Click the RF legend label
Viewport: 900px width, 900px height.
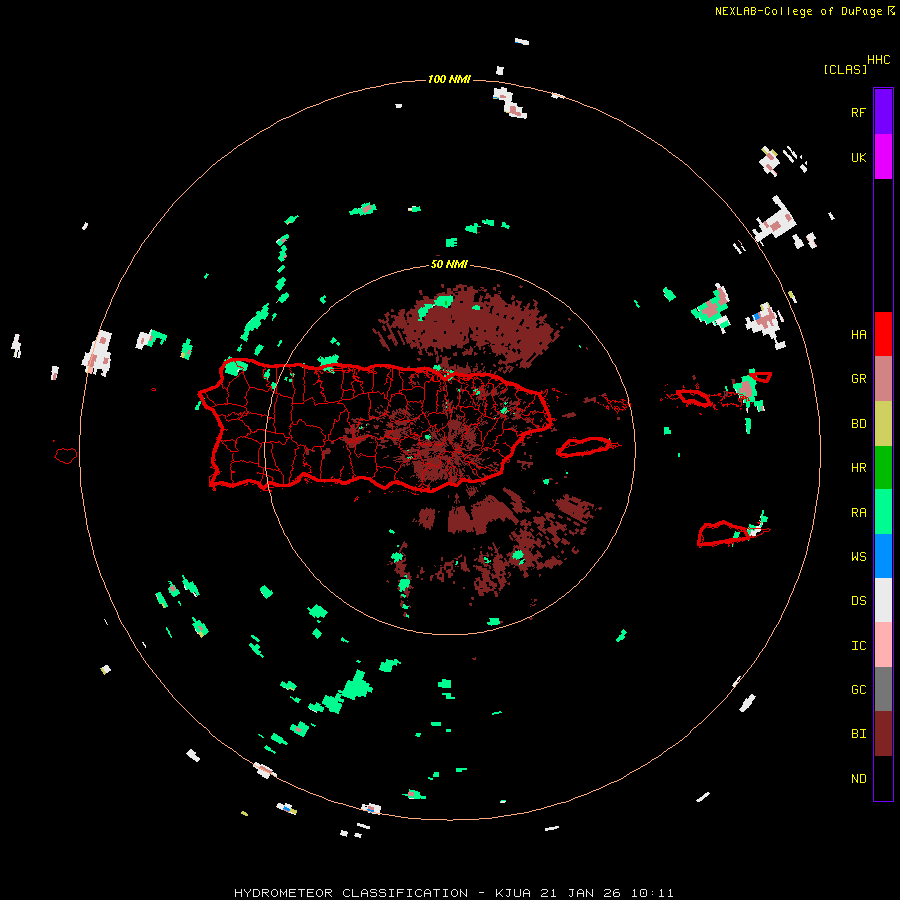(x=858, y=112)
